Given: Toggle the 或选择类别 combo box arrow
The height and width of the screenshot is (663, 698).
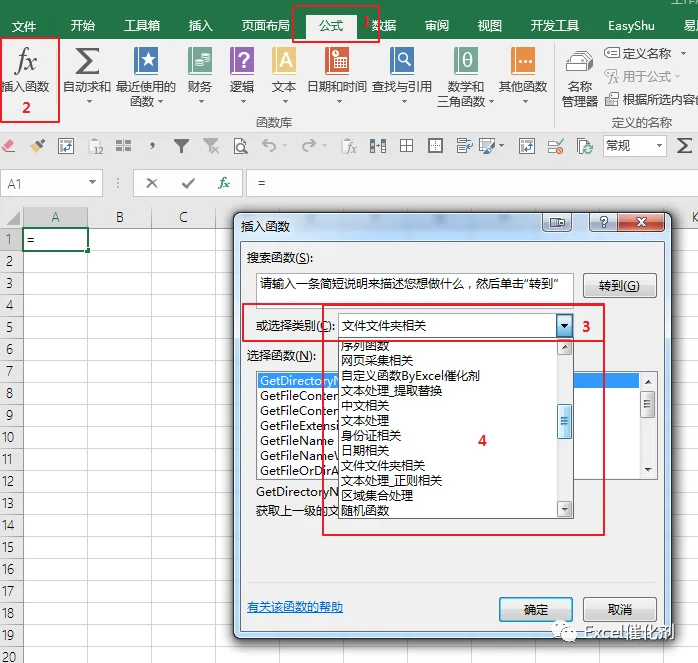Looking at the screenshot, I should tap(564, 325).
